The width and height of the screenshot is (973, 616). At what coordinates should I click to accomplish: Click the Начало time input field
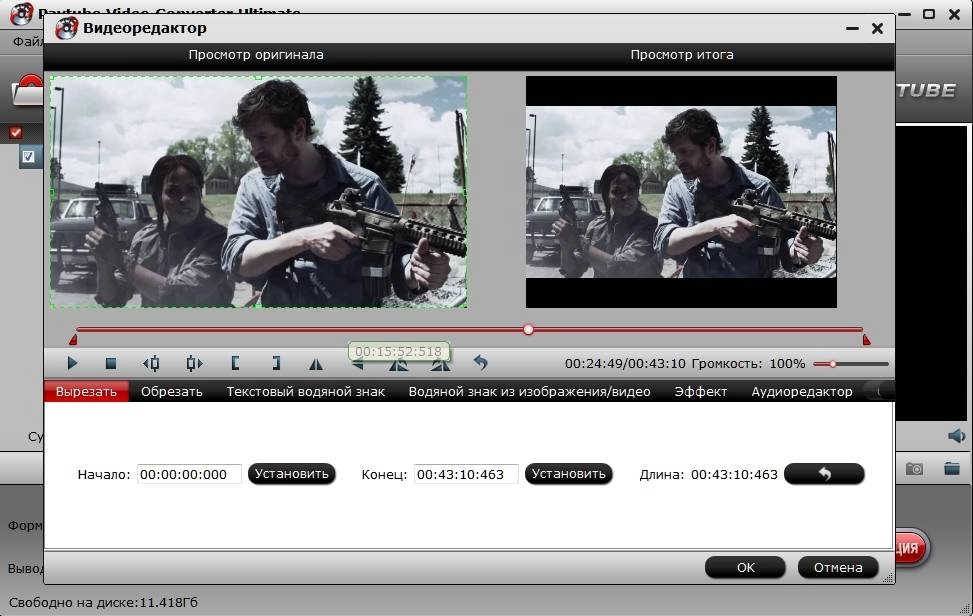click(189, 475)
